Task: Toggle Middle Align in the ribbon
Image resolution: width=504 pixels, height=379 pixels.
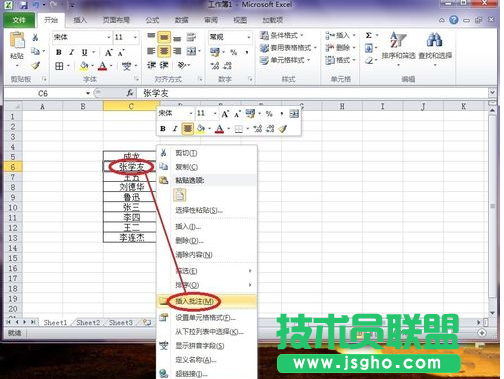Action: click(x=164, y=37)
